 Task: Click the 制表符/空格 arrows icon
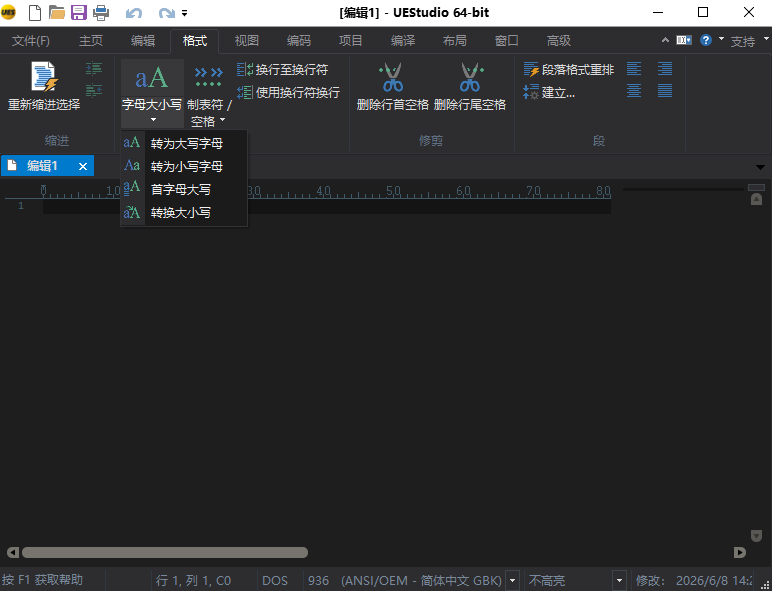208,77
